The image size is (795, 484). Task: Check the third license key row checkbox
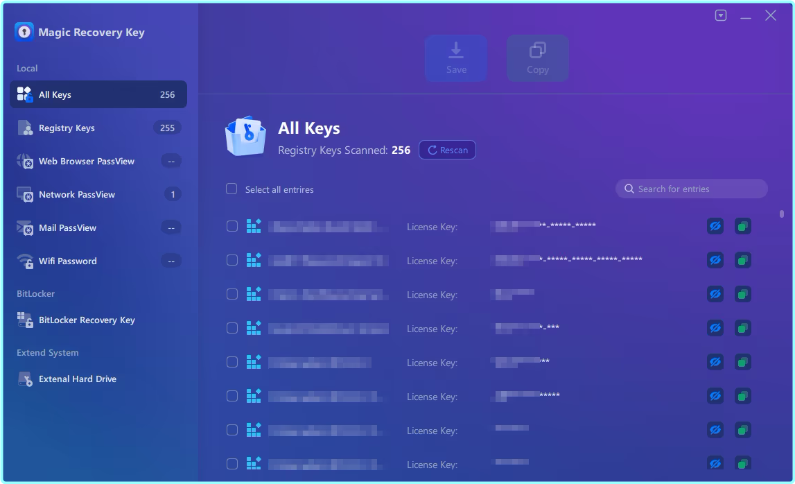(232, 294)
